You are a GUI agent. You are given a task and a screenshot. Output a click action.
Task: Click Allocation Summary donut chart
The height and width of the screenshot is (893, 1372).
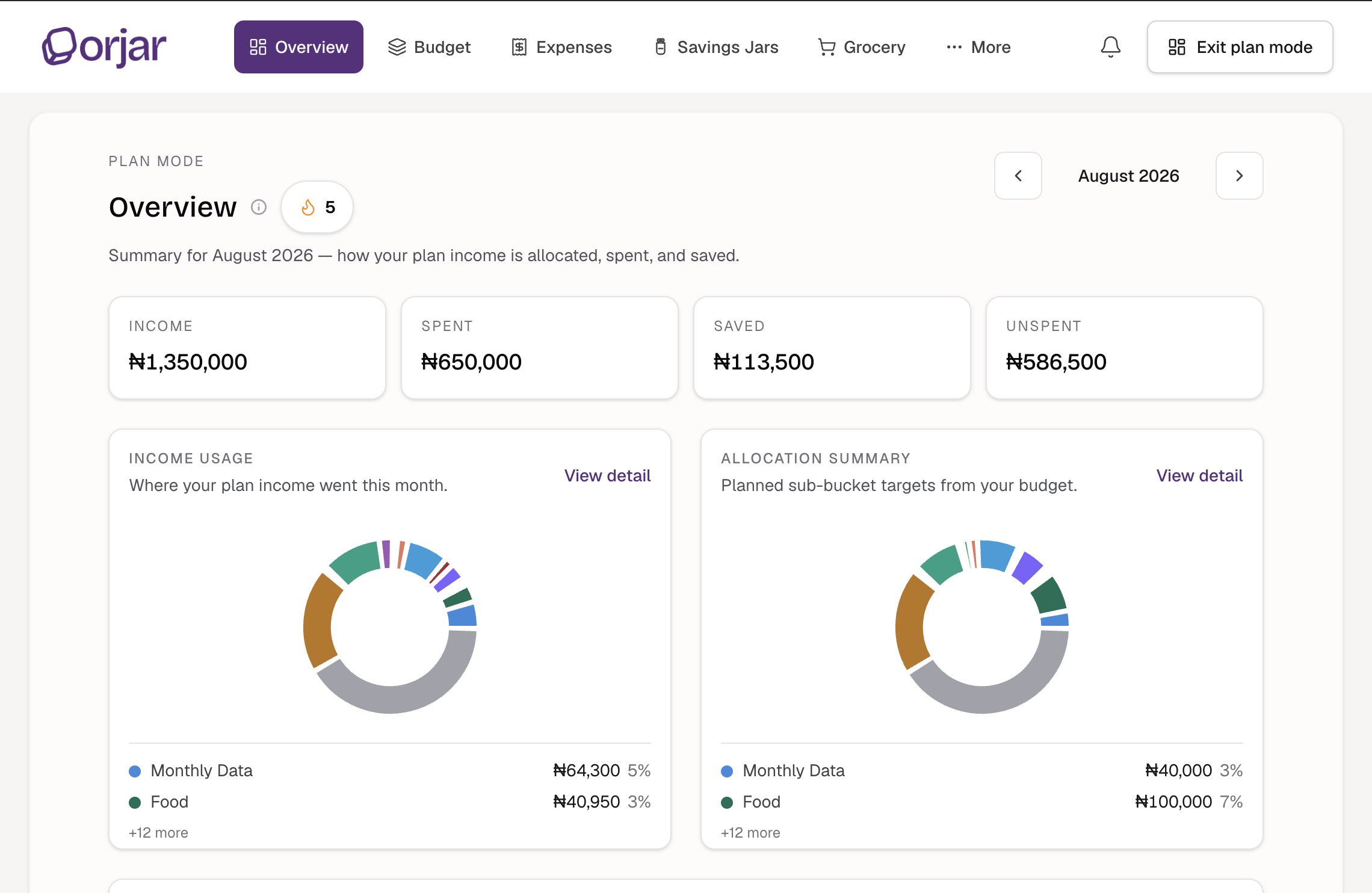(982, 627)
